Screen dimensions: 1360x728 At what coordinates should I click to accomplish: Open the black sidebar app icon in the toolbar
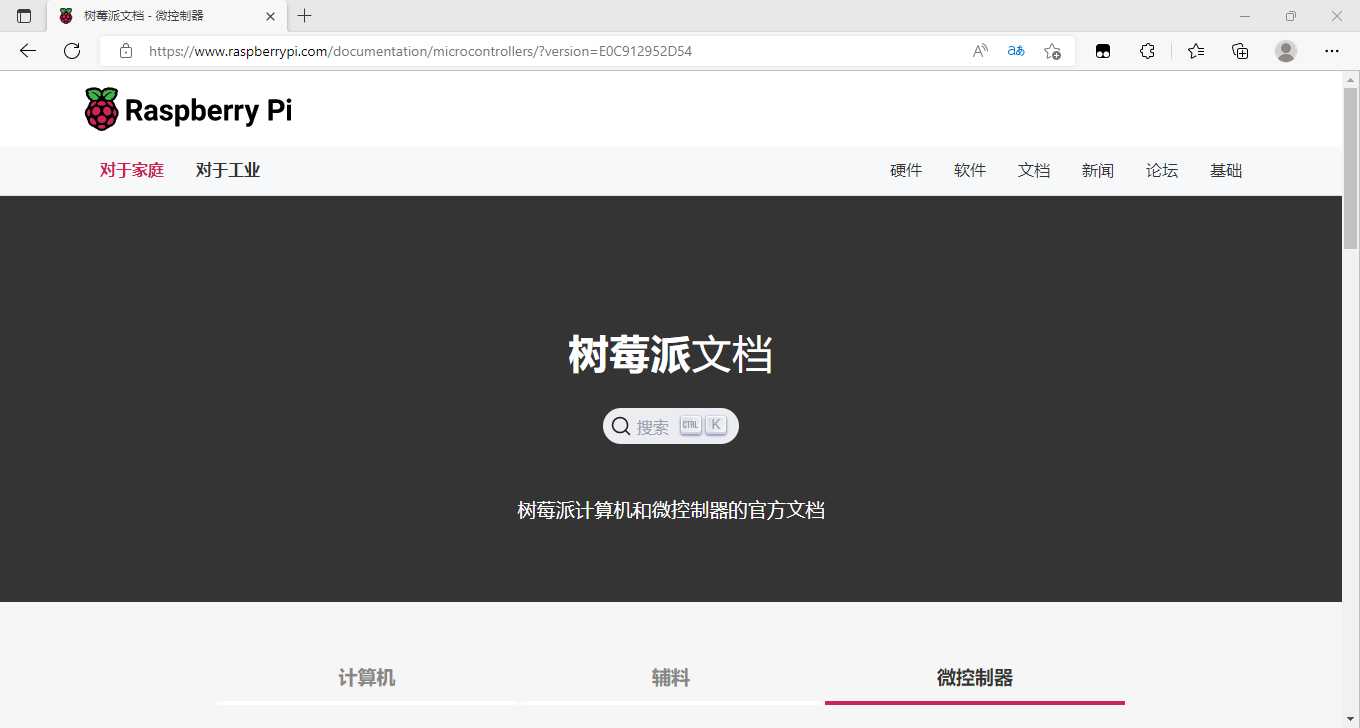(x=1103, y=51)
